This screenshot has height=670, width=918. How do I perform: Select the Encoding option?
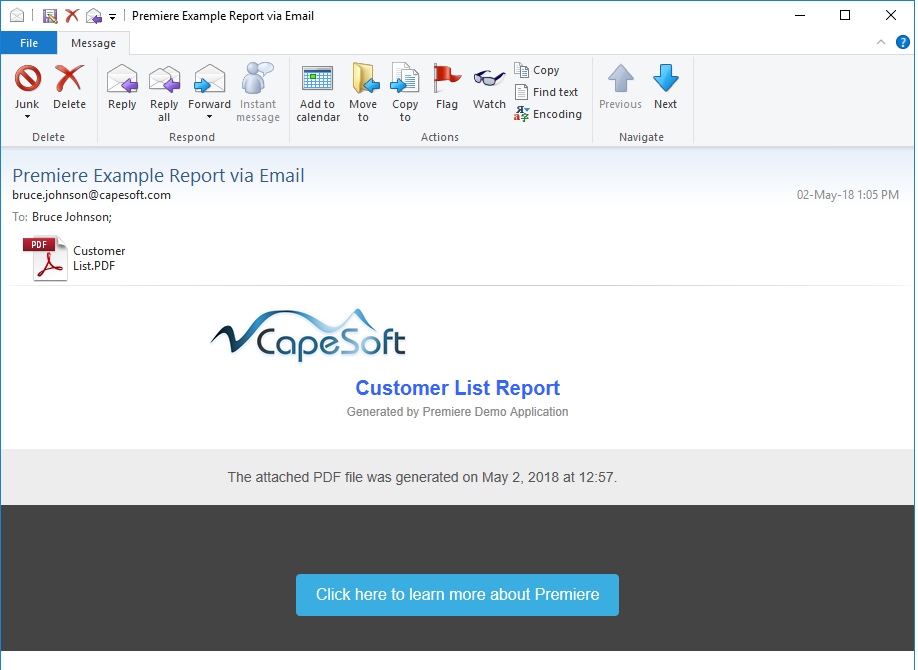(x=548, y=114)
